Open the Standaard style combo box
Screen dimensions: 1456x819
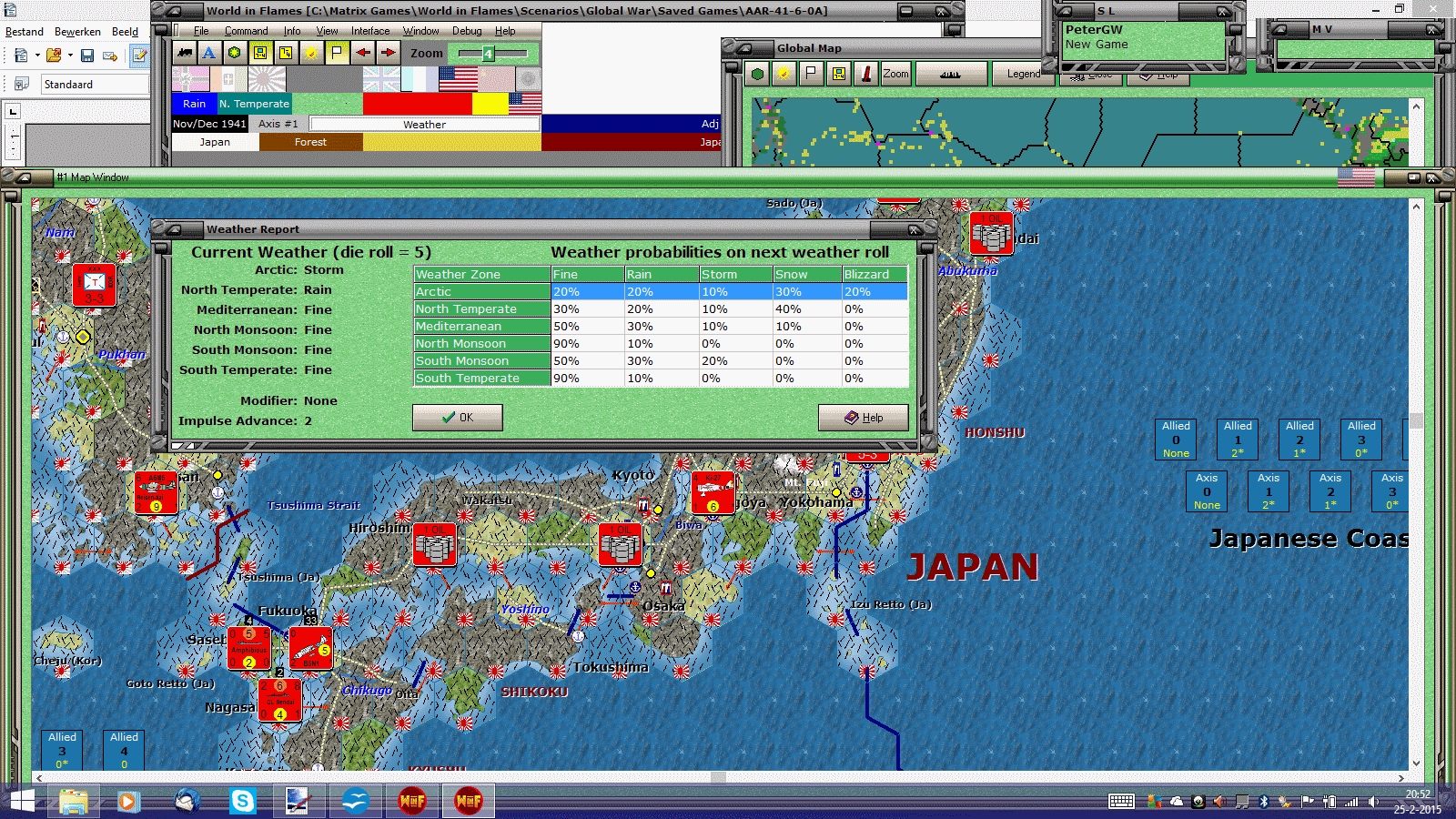pyautogui.click(x=94, y=84)
